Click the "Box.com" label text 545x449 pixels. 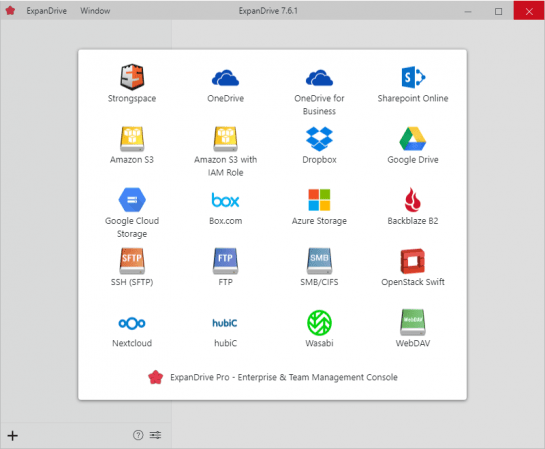(226, 221)
